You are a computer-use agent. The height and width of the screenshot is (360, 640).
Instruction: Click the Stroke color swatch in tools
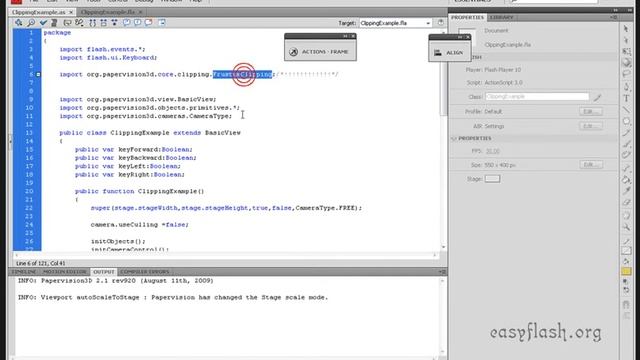[x=626, y=251]
